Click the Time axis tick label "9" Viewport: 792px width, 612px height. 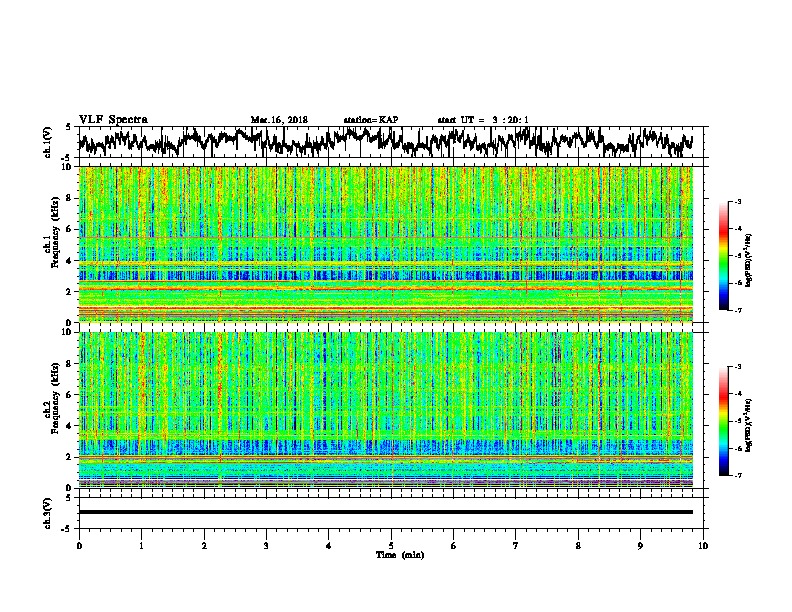pos(640,546)
